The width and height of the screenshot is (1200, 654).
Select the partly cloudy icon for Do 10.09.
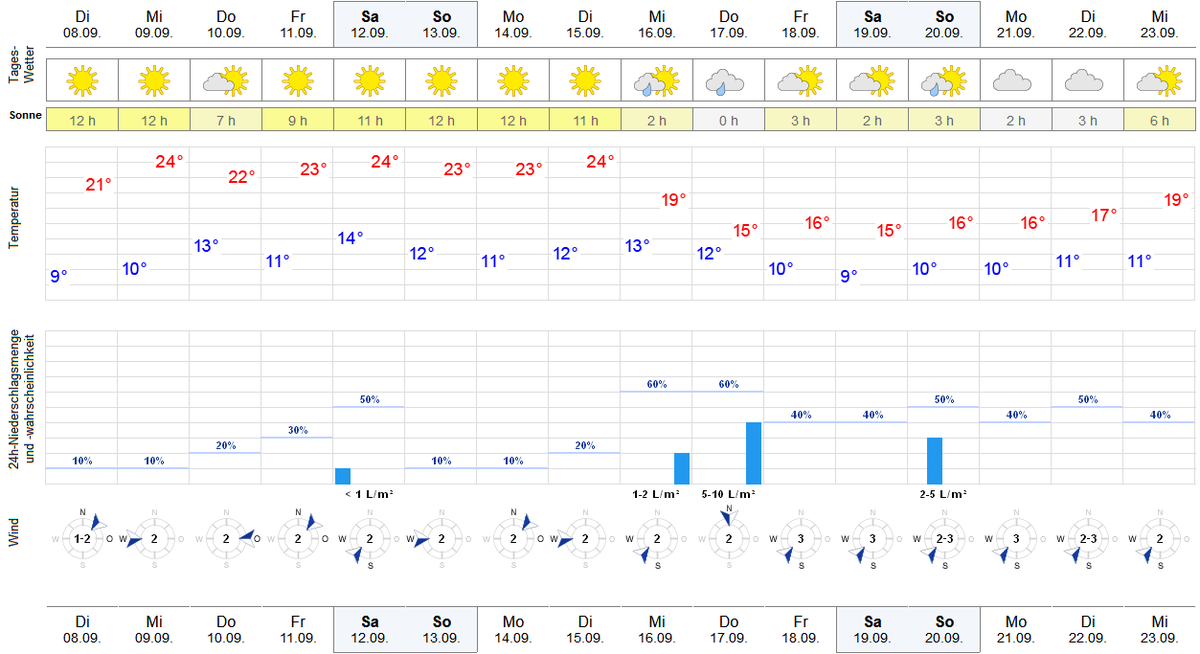pos(226,80)
